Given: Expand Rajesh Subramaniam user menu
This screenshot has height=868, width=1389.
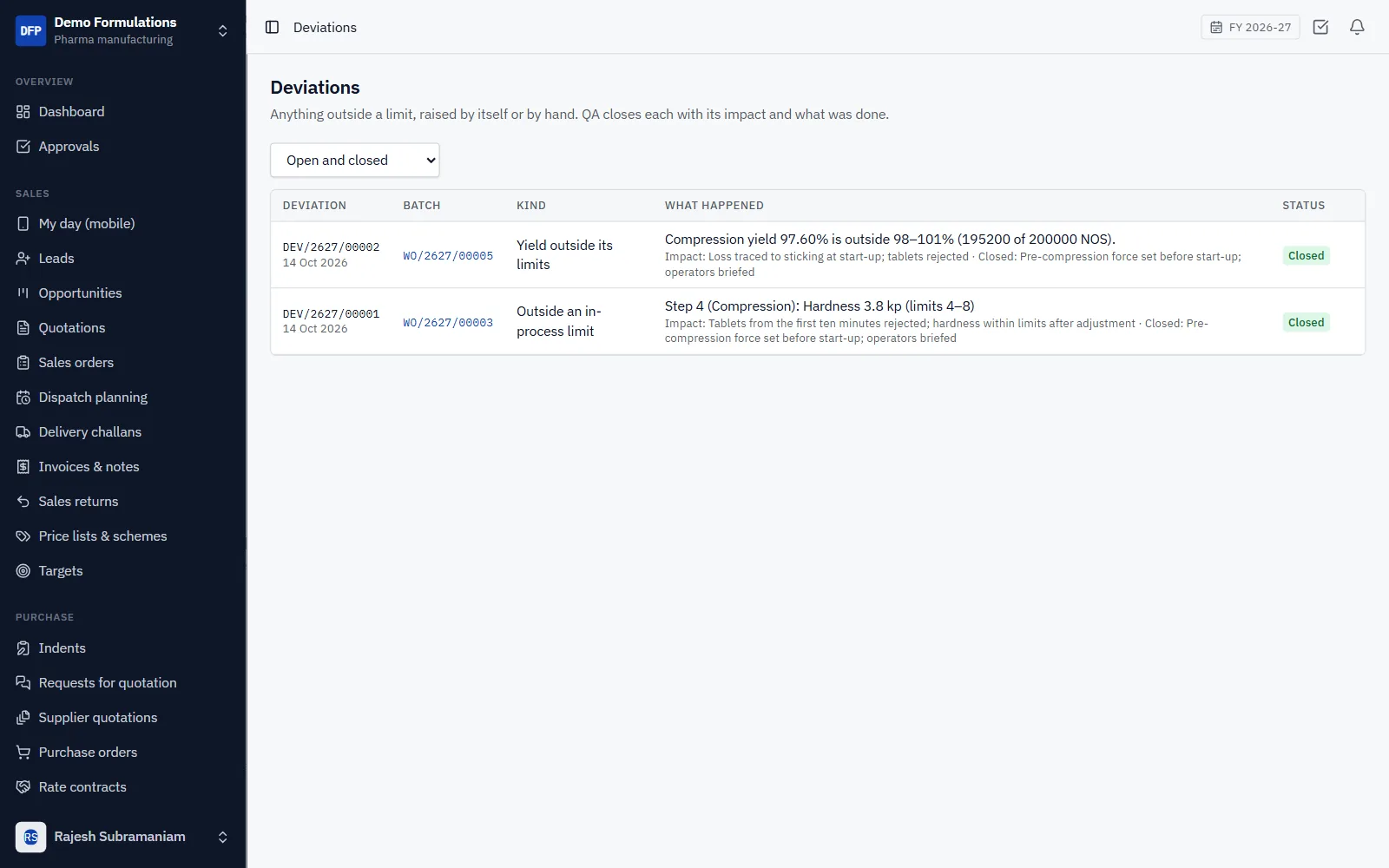Looking at the screenshot, I should click(222, 837).
